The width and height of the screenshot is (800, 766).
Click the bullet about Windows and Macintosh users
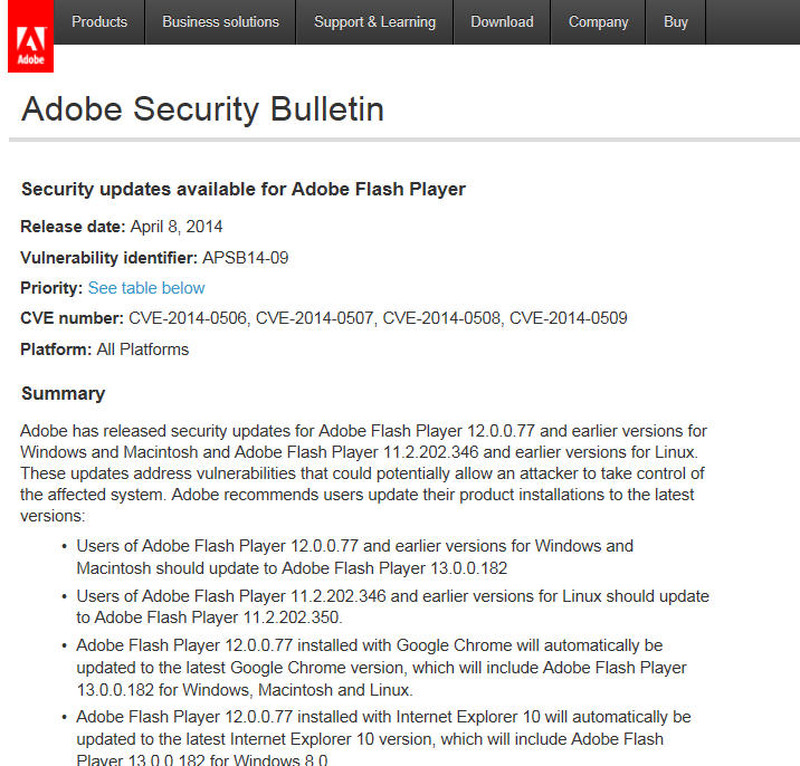(x=354, y=557)
